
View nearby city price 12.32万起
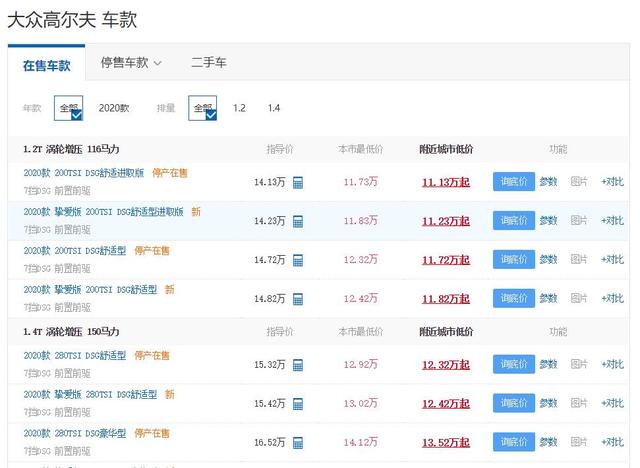click(x=446, y=365)
